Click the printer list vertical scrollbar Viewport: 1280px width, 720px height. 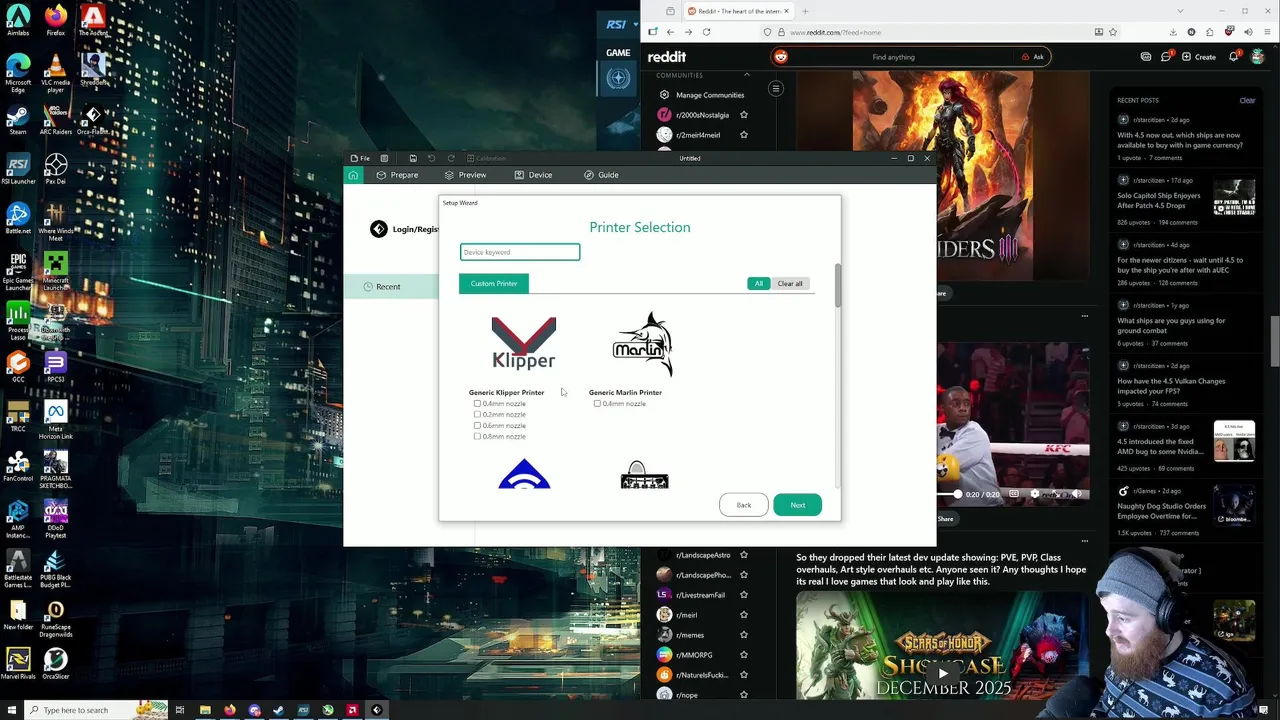(x=838, y=287)
